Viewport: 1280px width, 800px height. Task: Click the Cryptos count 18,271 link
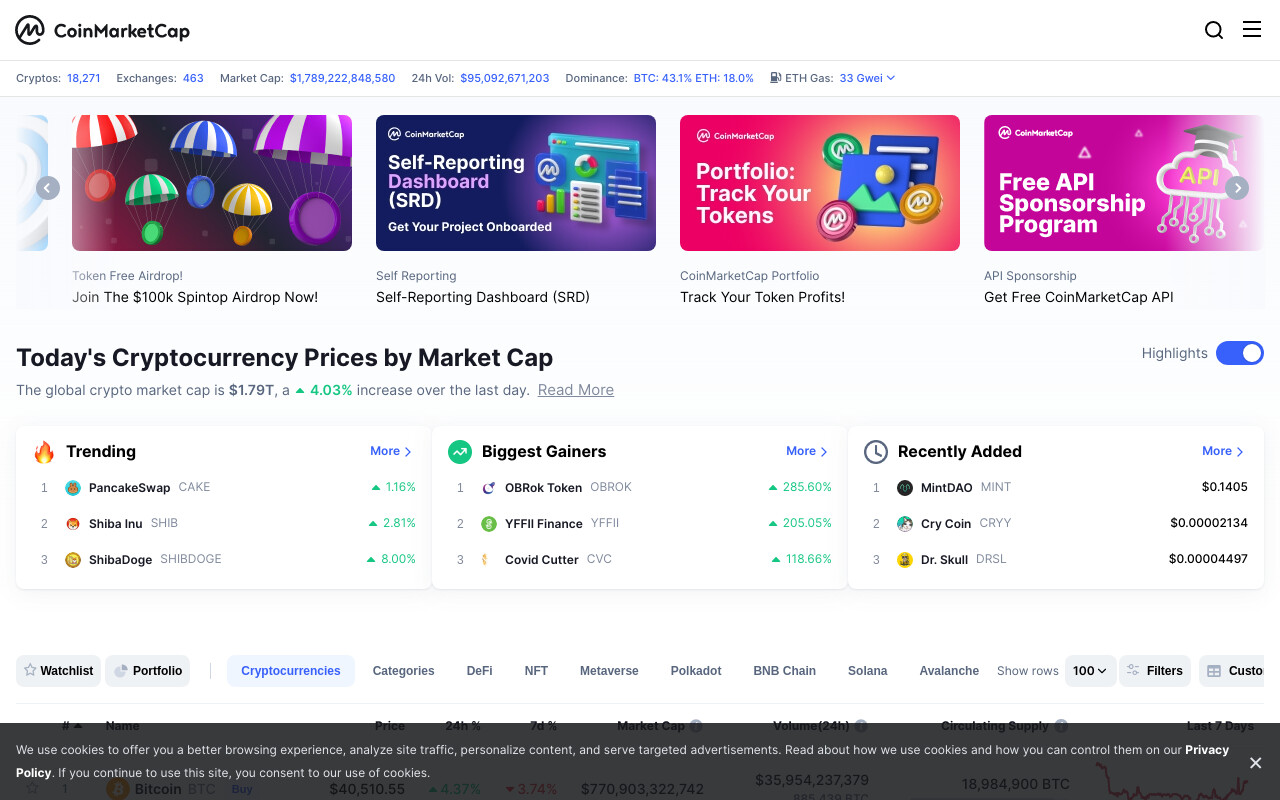(84, 78)
